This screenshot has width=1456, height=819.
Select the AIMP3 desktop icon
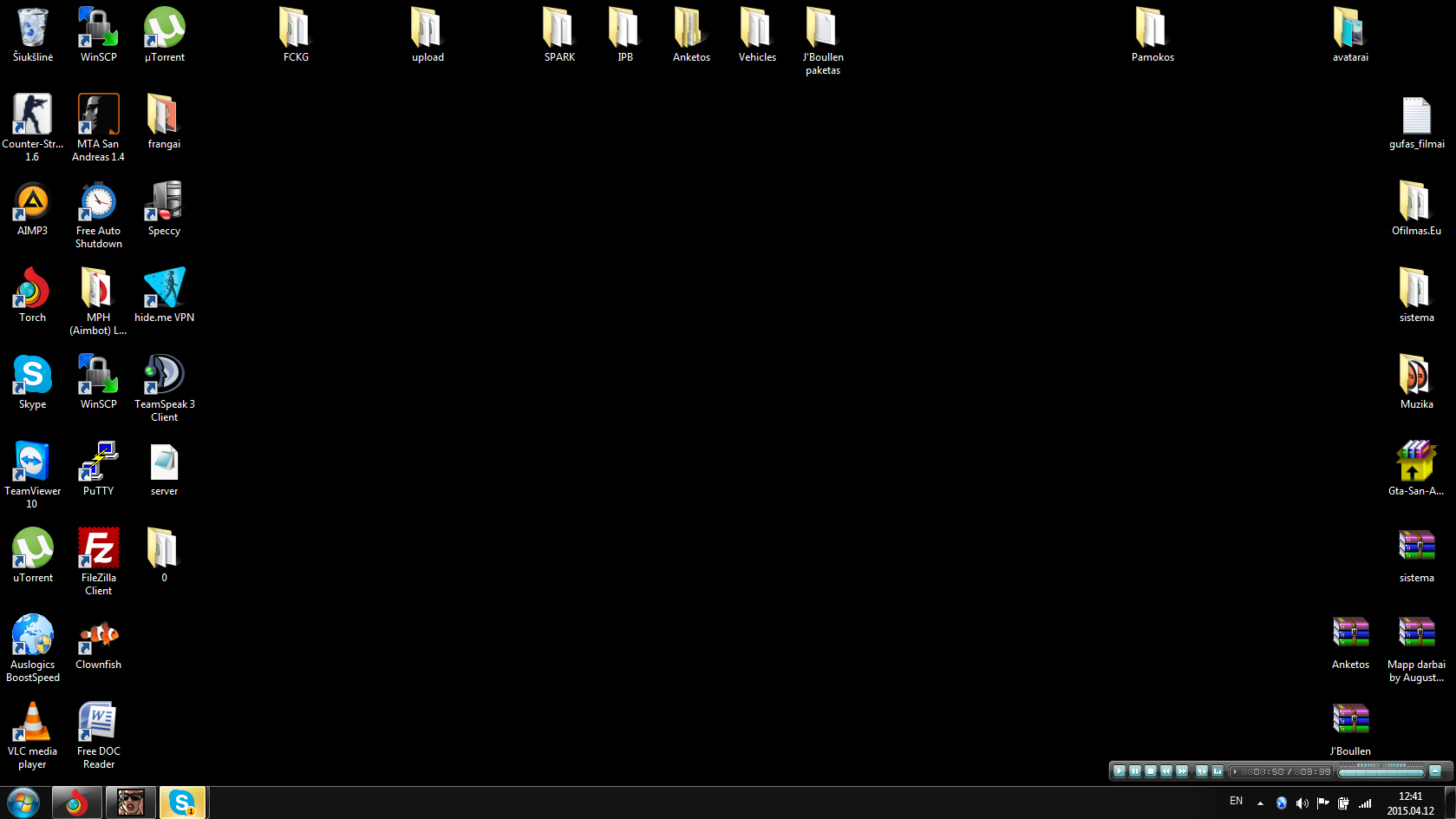(33, 208)
